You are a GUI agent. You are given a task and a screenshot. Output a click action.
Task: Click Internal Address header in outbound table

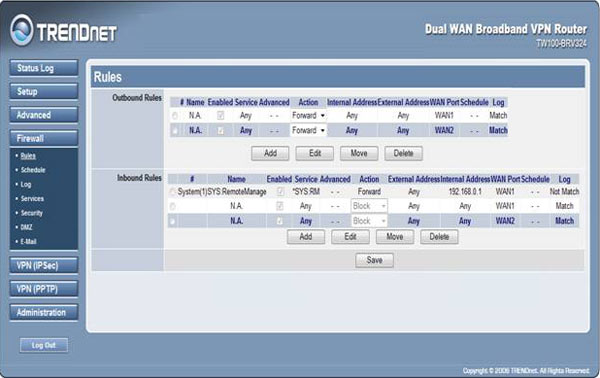point(352,103)
